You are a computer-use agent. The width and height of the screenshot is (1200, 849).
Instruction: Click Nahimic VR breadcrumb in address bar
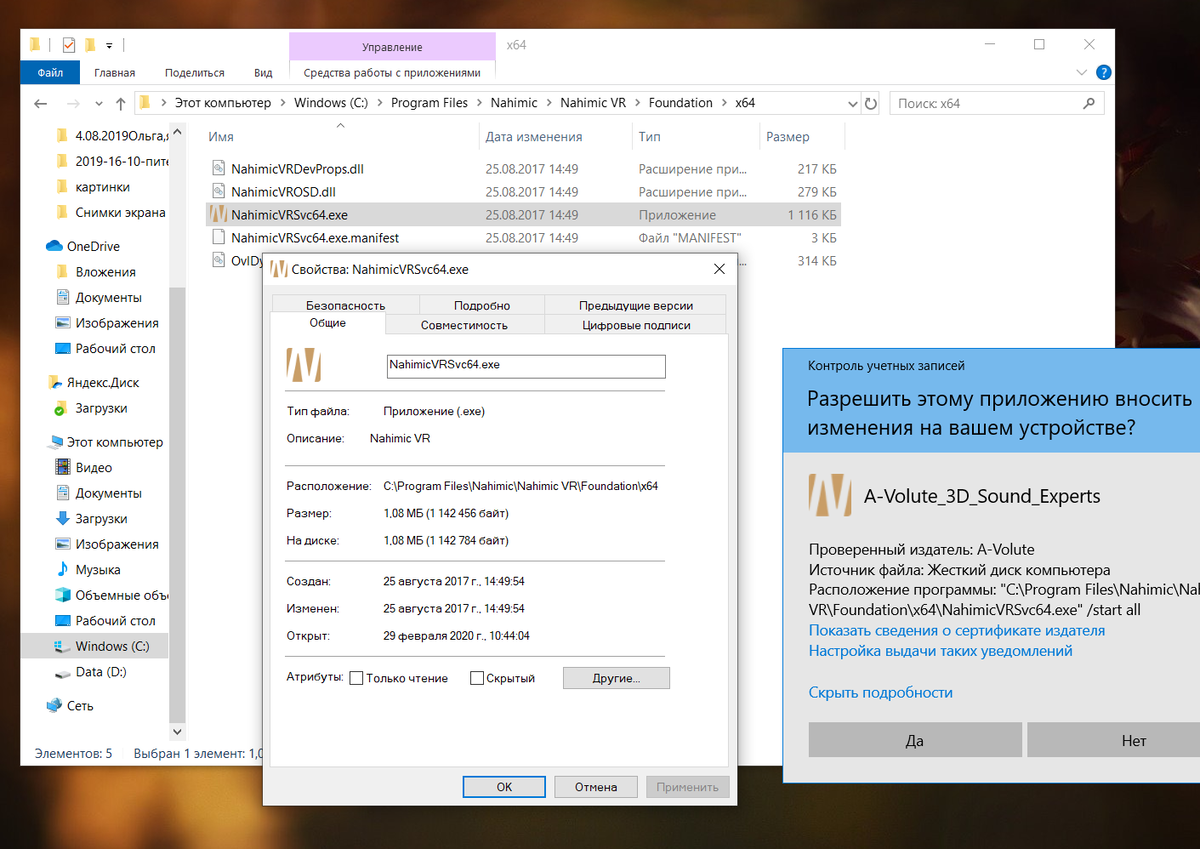(x=594, y=103)
